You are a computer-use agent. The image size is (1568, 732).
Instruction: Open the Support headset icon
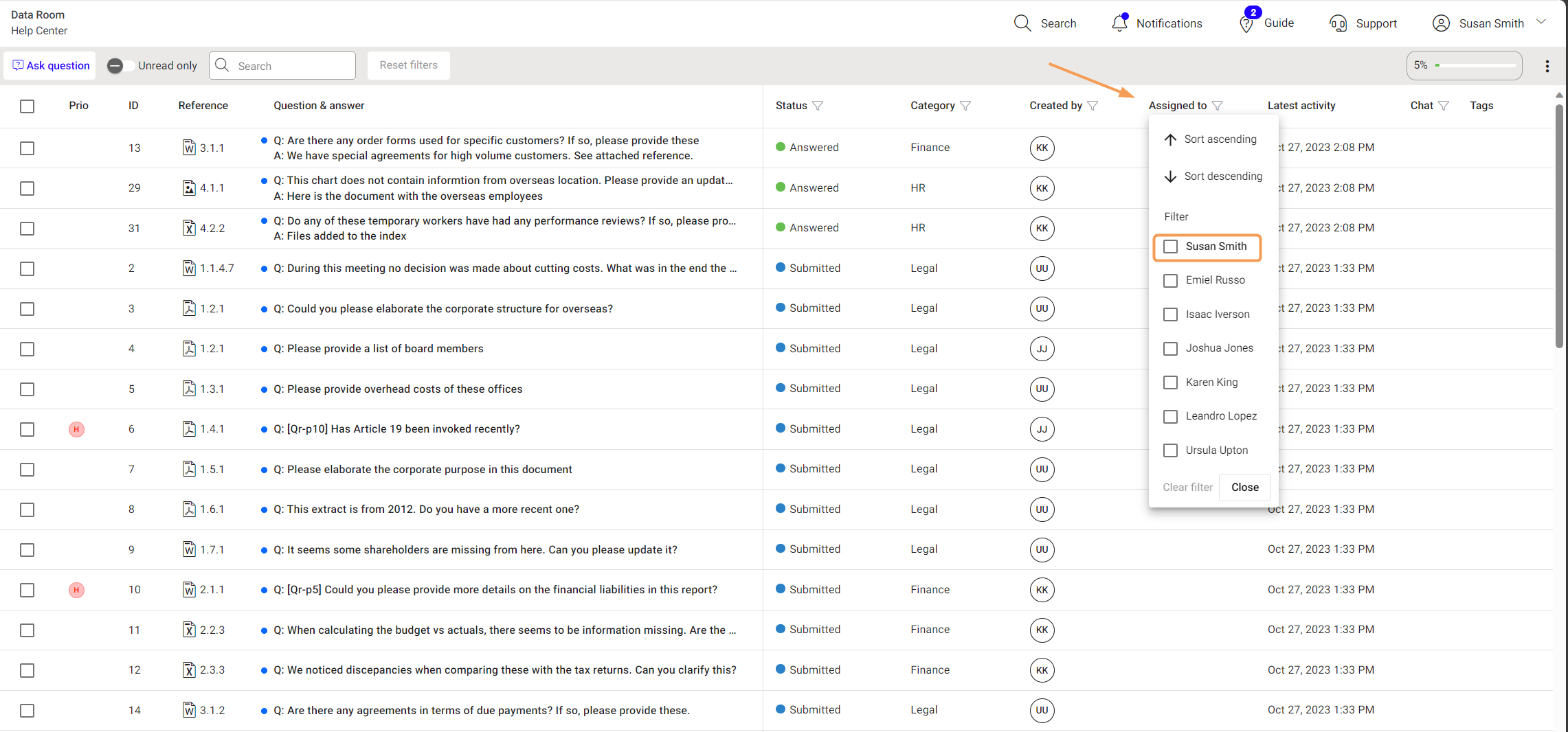[x=1338, y=23]
